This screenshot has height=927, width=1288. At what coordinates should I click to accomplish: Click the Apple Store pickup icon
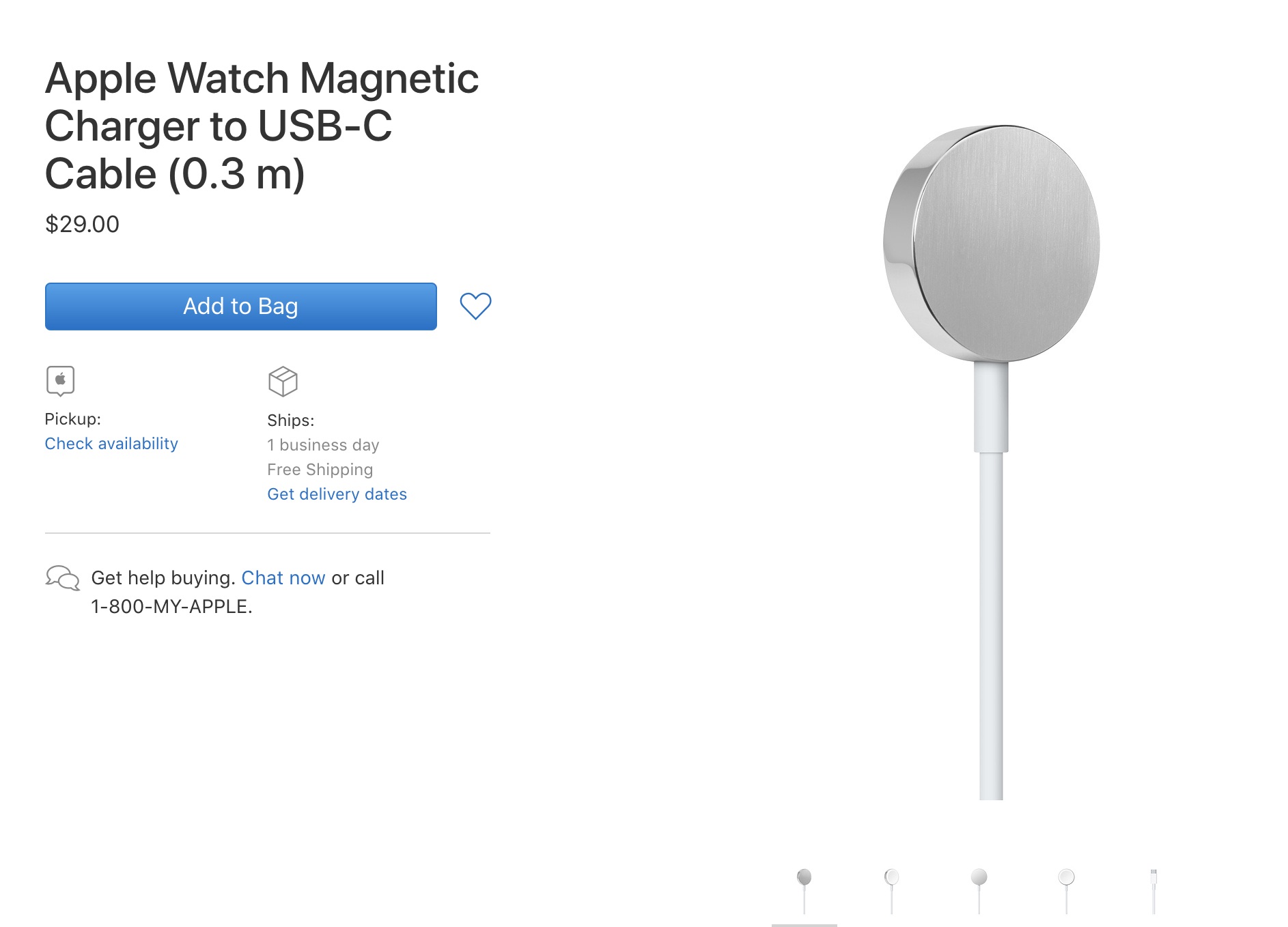tap(60, 380)
